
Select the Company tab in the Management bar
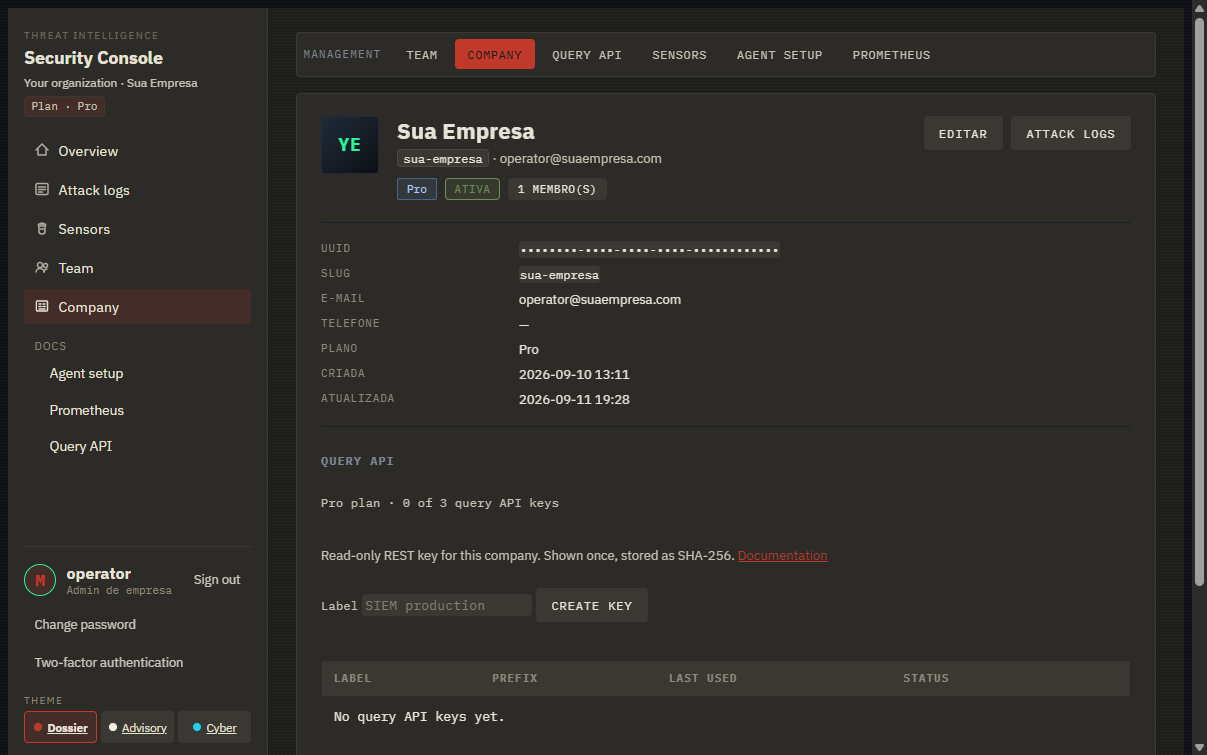point(495,55)
